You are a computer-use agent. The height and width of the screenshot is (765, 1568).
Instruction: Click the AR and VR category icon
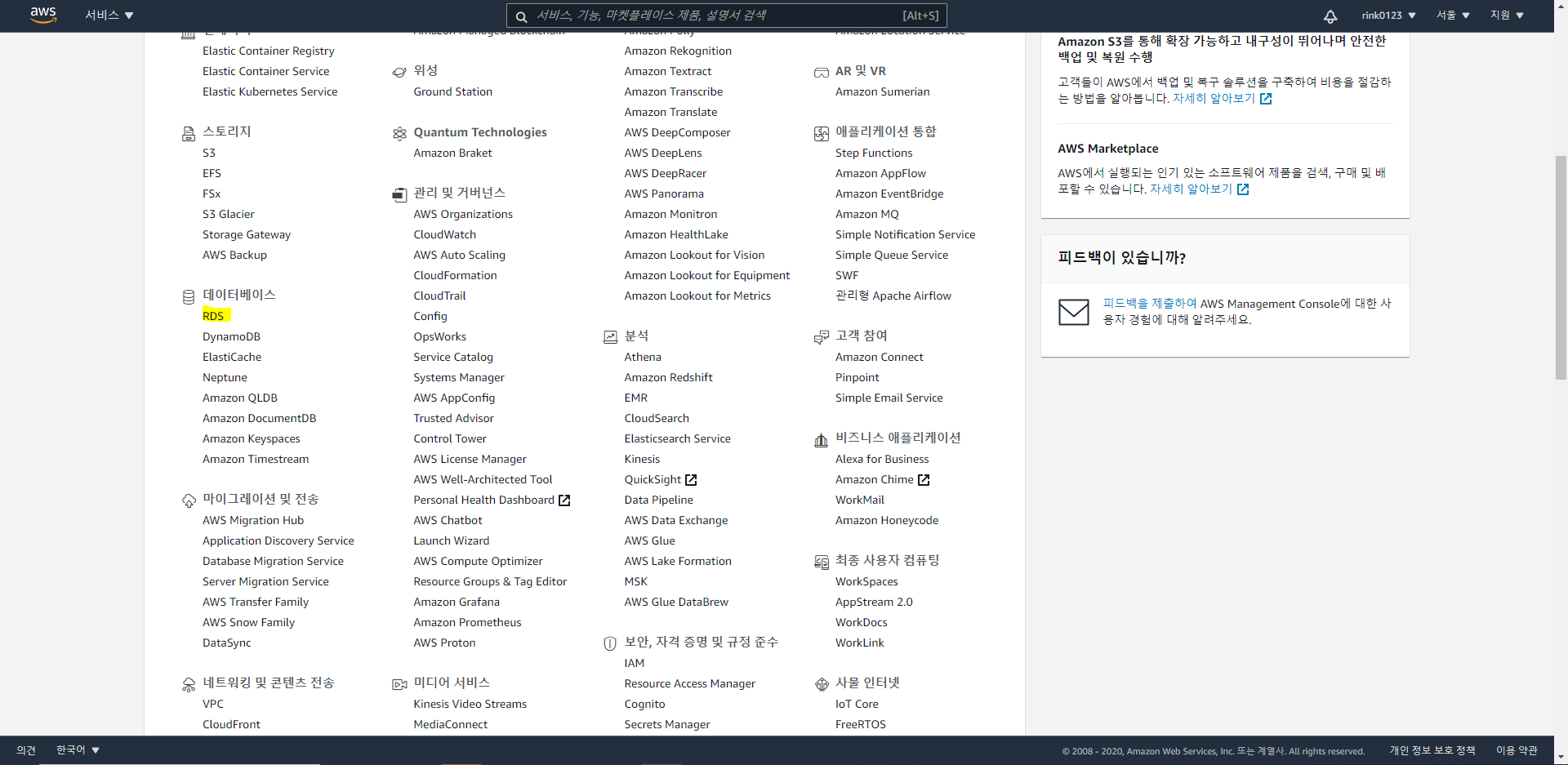click(822, 72)
